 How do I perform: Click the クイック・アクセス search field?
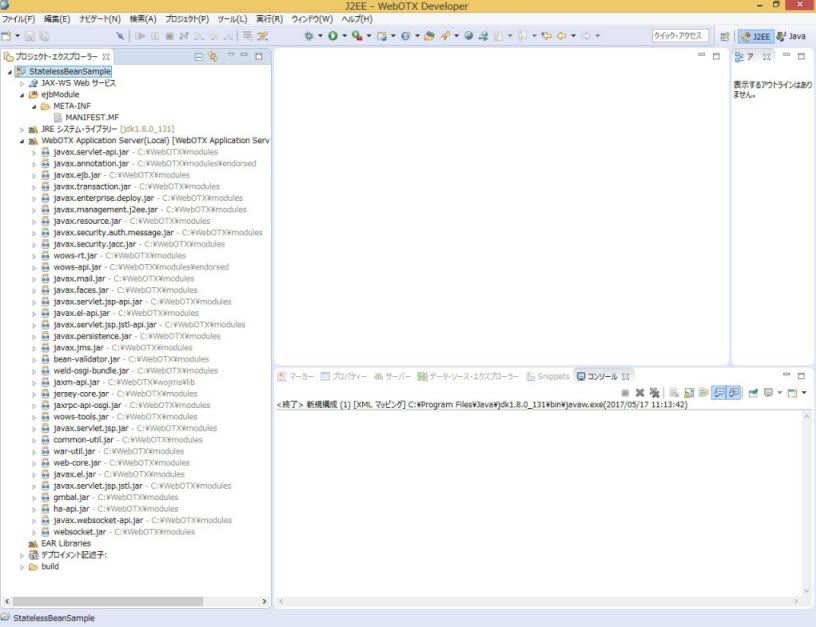click(x=680, y=35)
